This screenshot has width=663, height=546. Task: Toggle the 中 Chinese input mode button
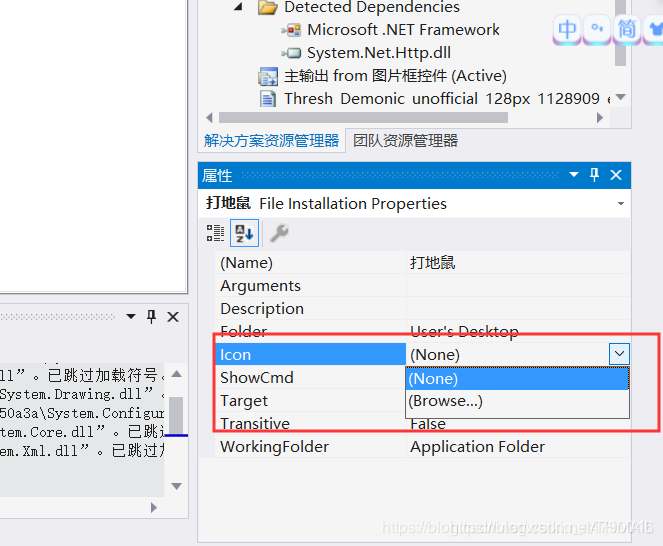point(567,29)
